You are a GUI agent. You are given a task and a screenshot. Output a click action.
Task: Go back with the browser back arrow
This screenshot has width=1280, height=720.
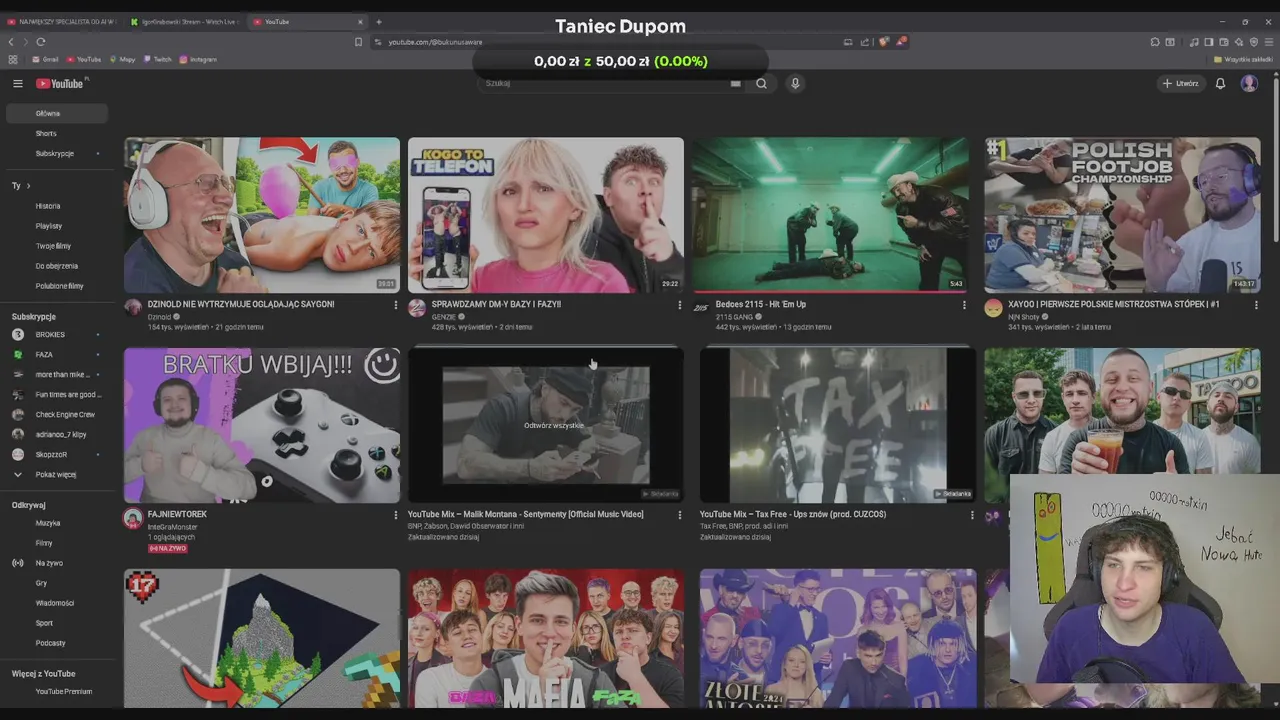11,42
